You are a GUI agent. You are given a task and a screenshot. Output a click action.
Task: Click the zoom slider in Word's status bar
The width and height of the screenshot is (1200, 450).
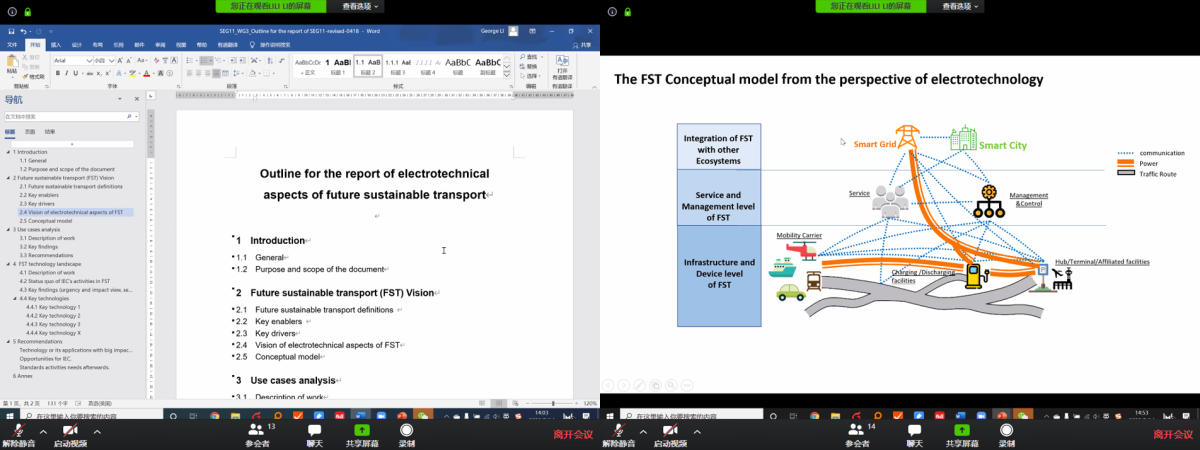point(553,403)
